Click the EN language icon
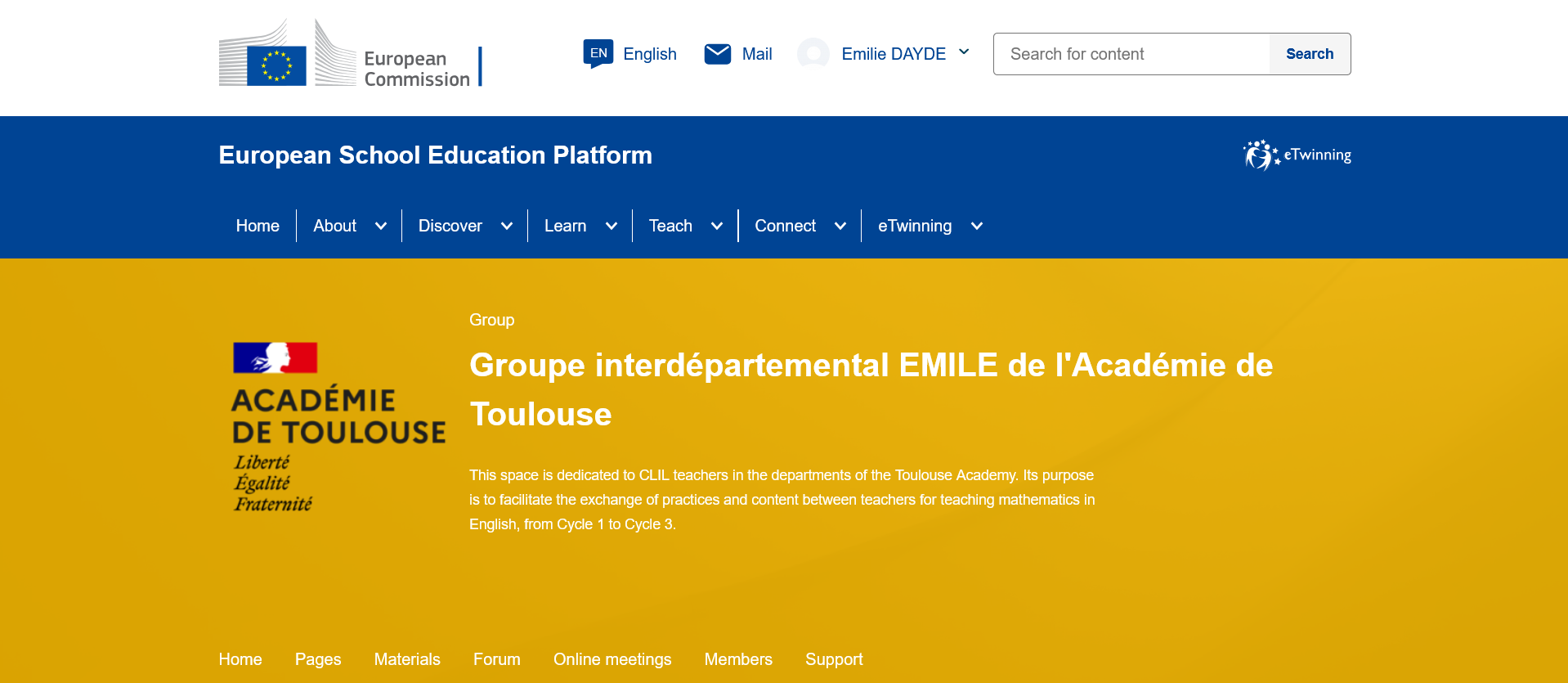 coord(598,54)
